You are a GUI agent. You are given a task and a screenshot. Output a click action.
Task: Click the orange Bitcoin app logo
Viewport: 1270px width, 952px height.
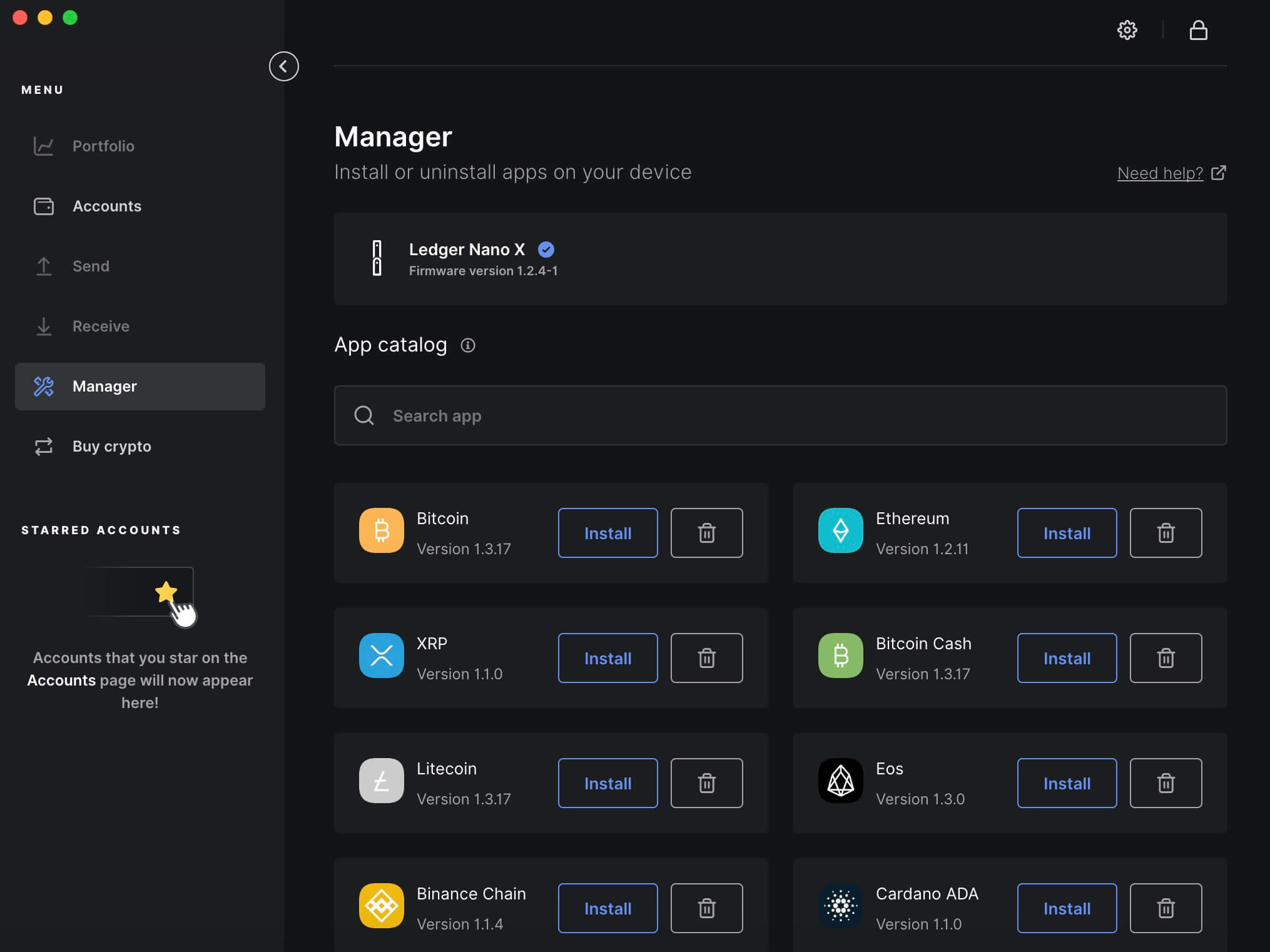382,530
